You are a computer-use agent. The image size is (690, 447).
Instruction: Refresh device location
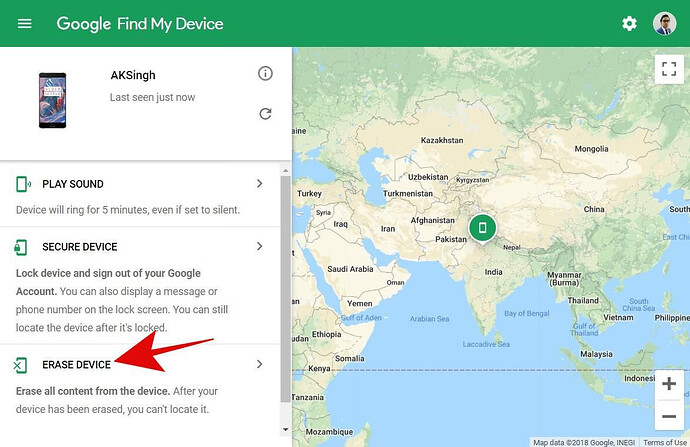pos(265,114)
